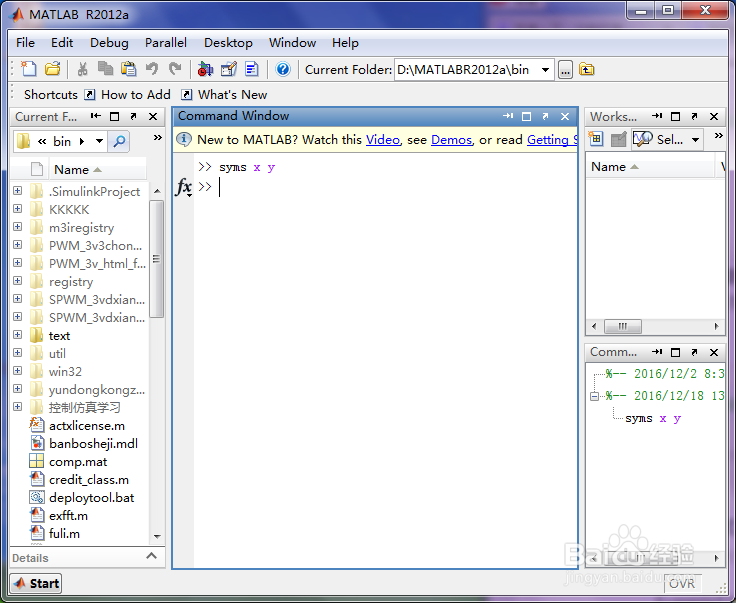Go up one folder level icon

(587, 69)
